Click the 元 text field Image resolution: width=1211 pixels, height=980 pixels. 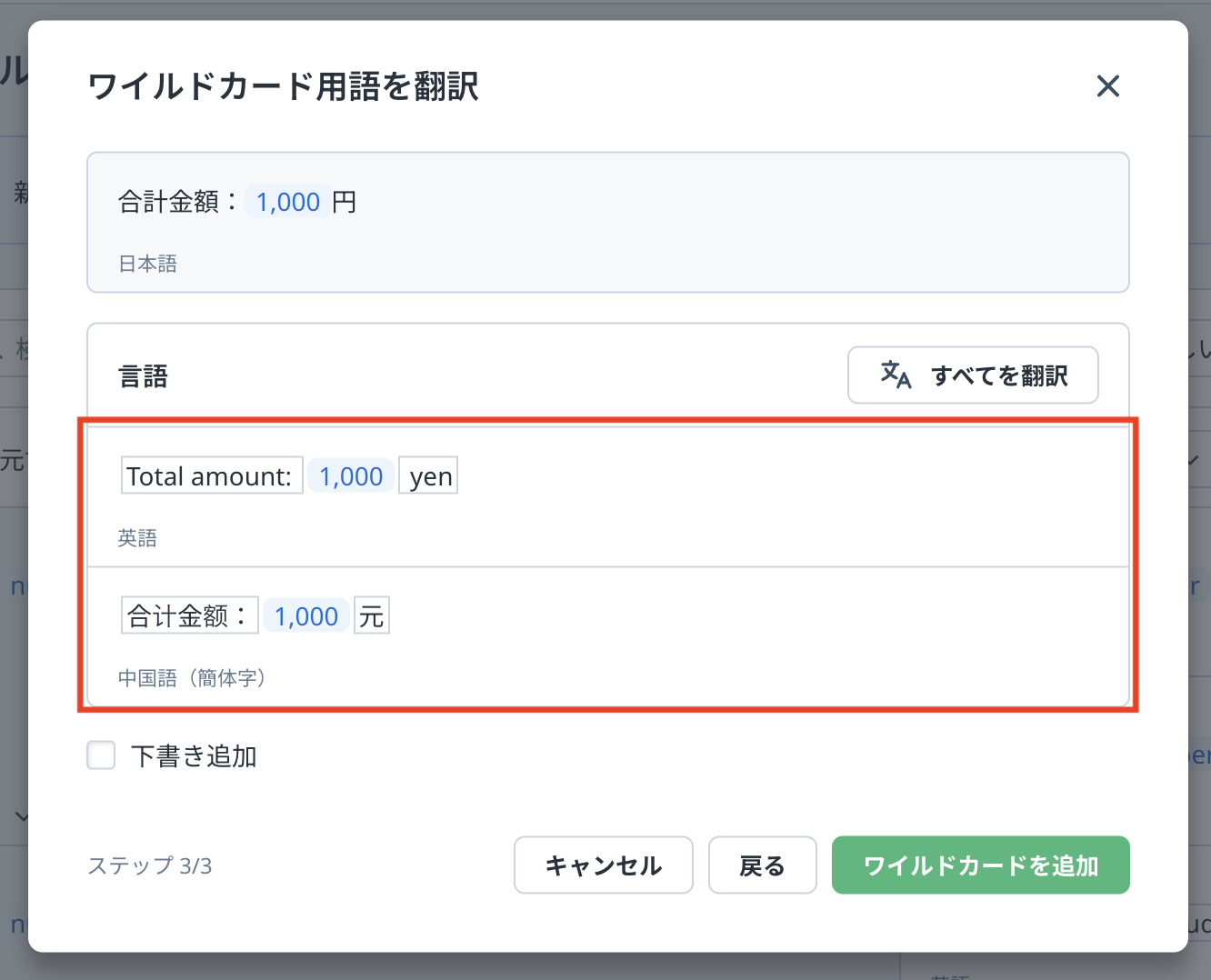[x=371, y=616]
